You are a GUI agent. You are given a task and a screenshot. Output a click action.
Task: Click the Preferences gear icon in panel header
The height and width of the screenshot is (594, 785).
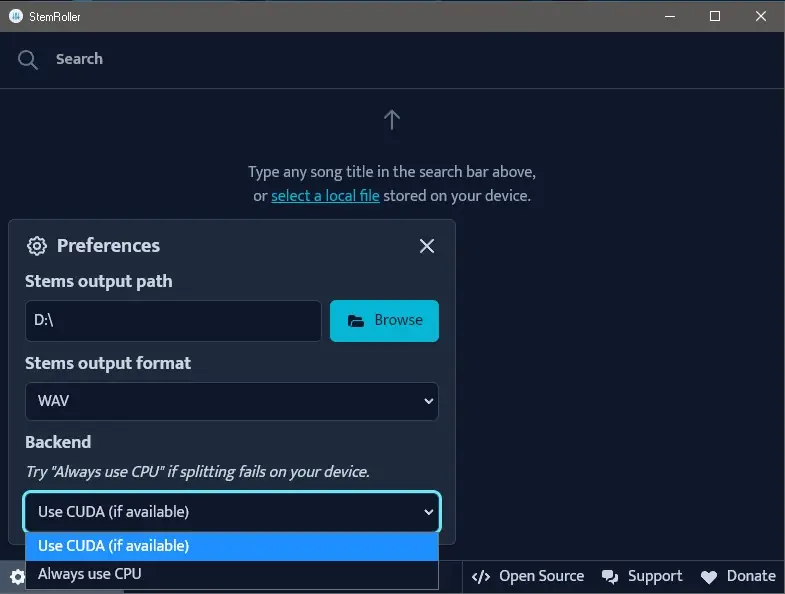37,246
